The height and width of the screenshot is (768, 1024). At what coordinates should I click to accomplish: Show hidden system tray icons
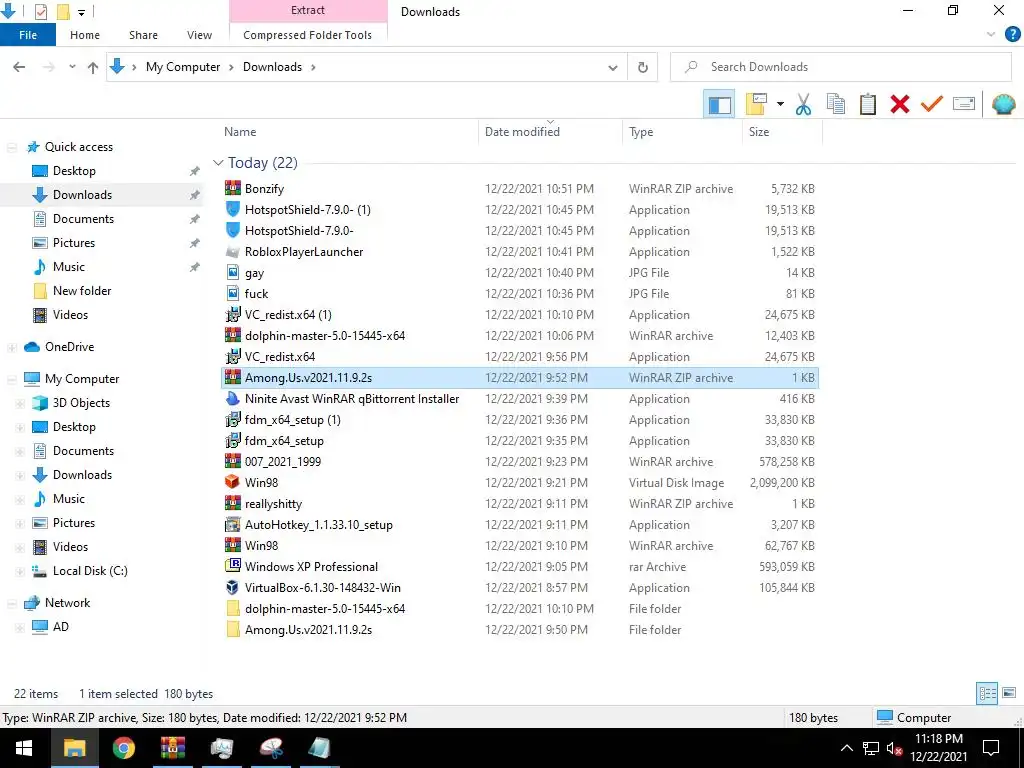pyautogui.click(x=846, y=748)
